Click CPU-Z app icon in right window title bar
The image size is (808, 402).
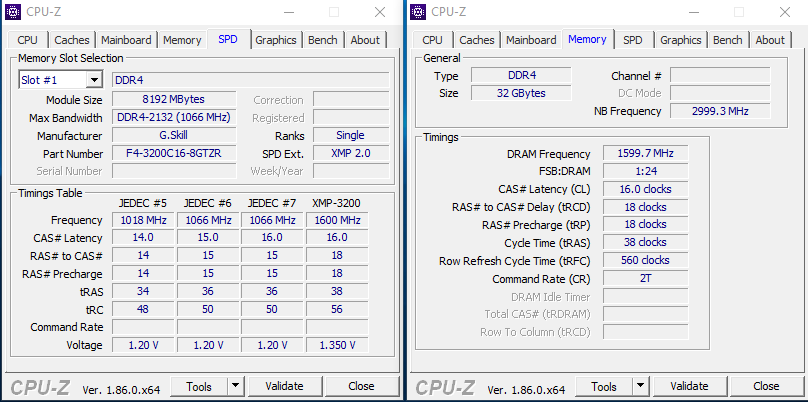(x=418, y=11)
